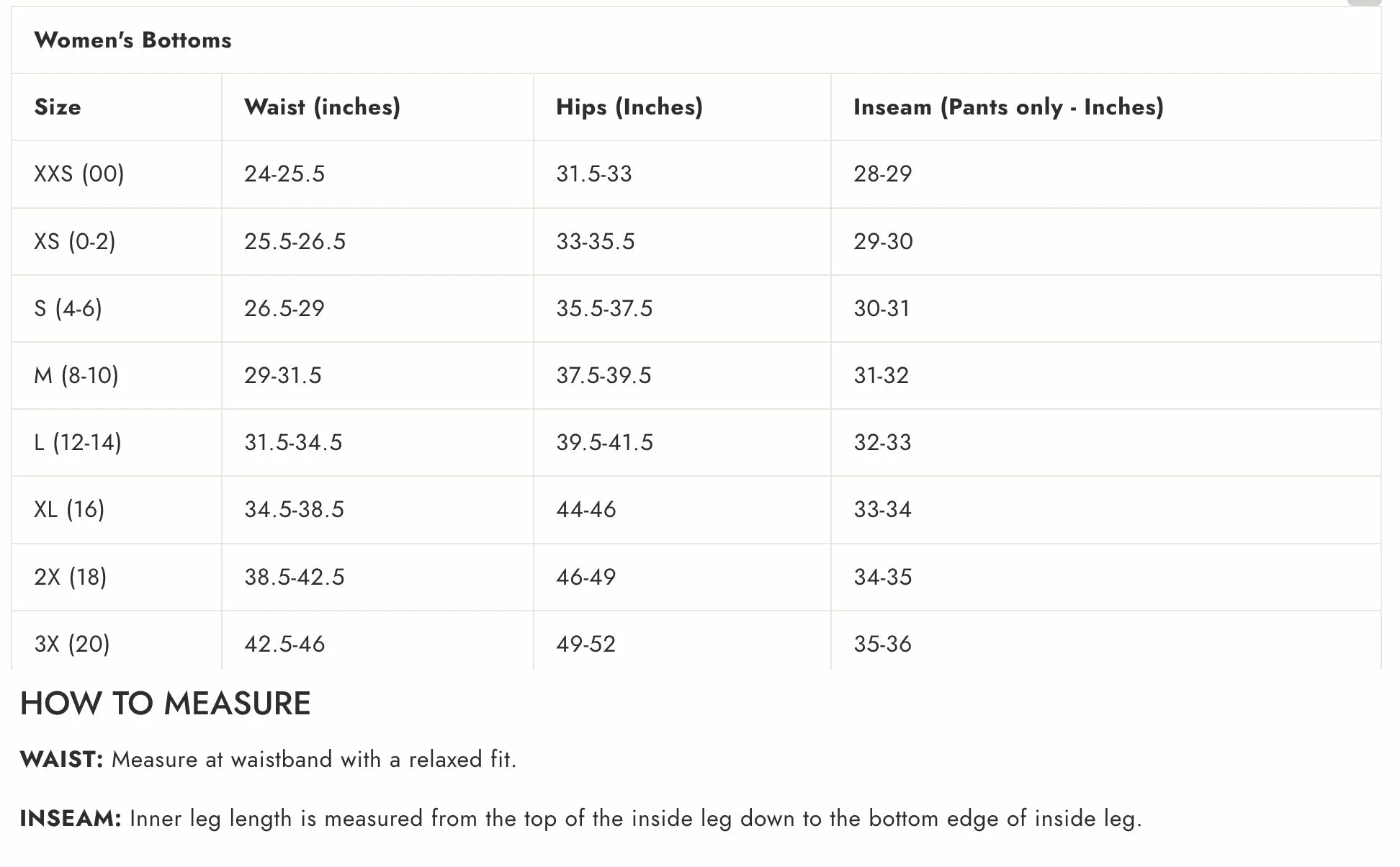Click the Waist (inches) column header
The height and width of the screenshot is (867, 1400).
click(322, 107)
